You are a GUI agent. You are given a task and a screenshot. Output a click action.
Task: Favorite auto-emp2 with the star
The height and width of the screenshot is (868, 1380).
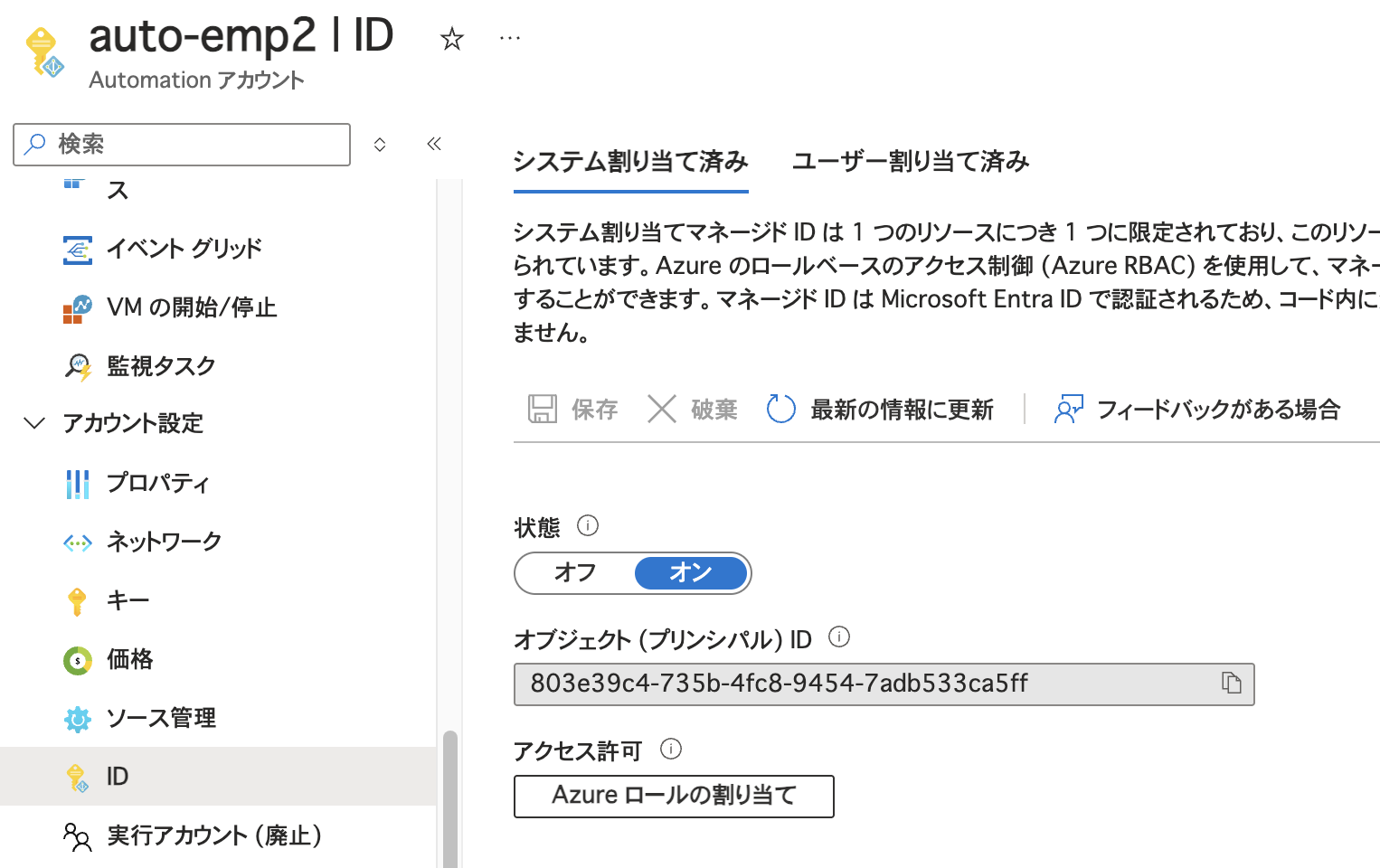pos(451,40)
